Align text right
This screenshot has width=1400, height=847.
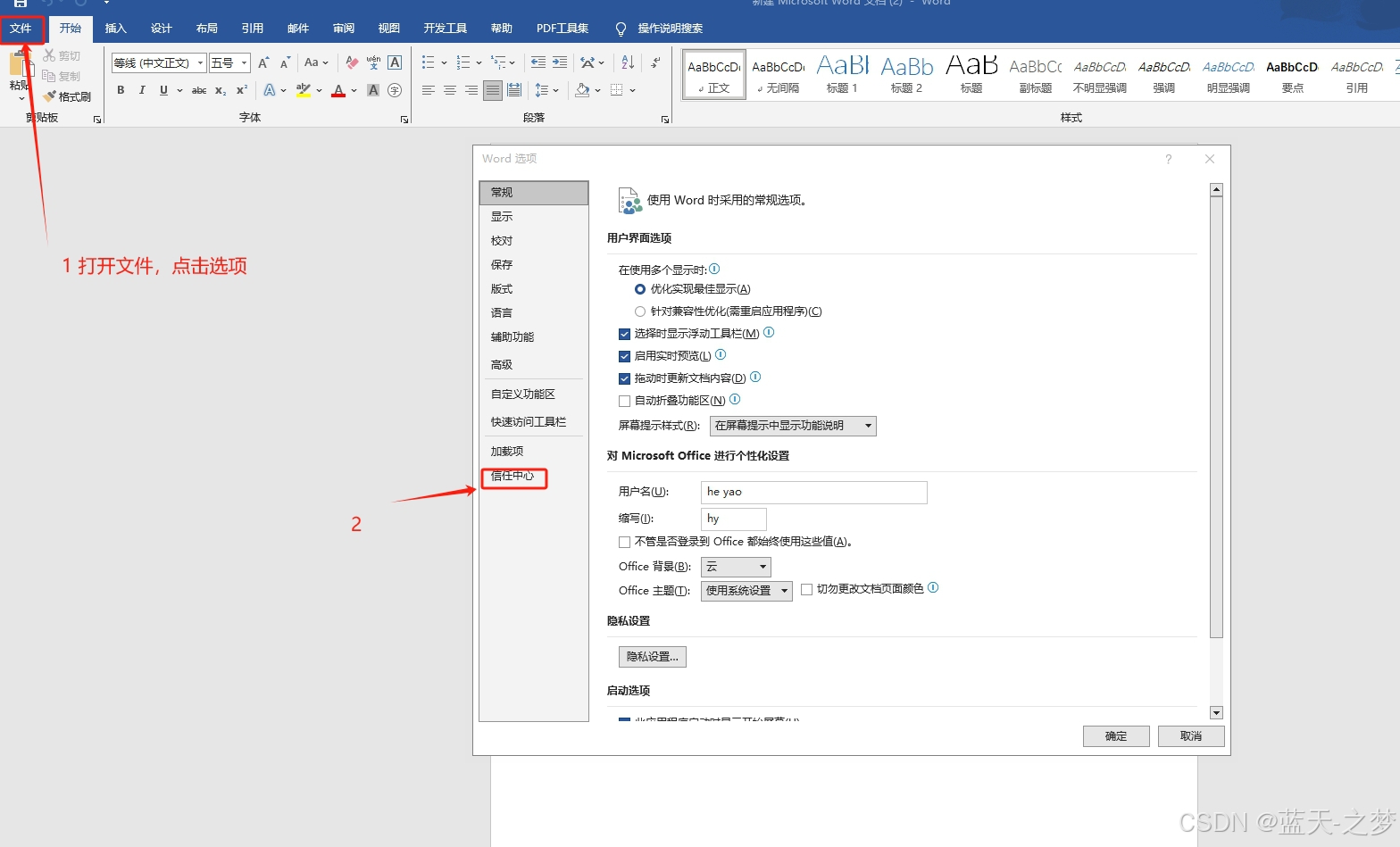click(471, 90)
